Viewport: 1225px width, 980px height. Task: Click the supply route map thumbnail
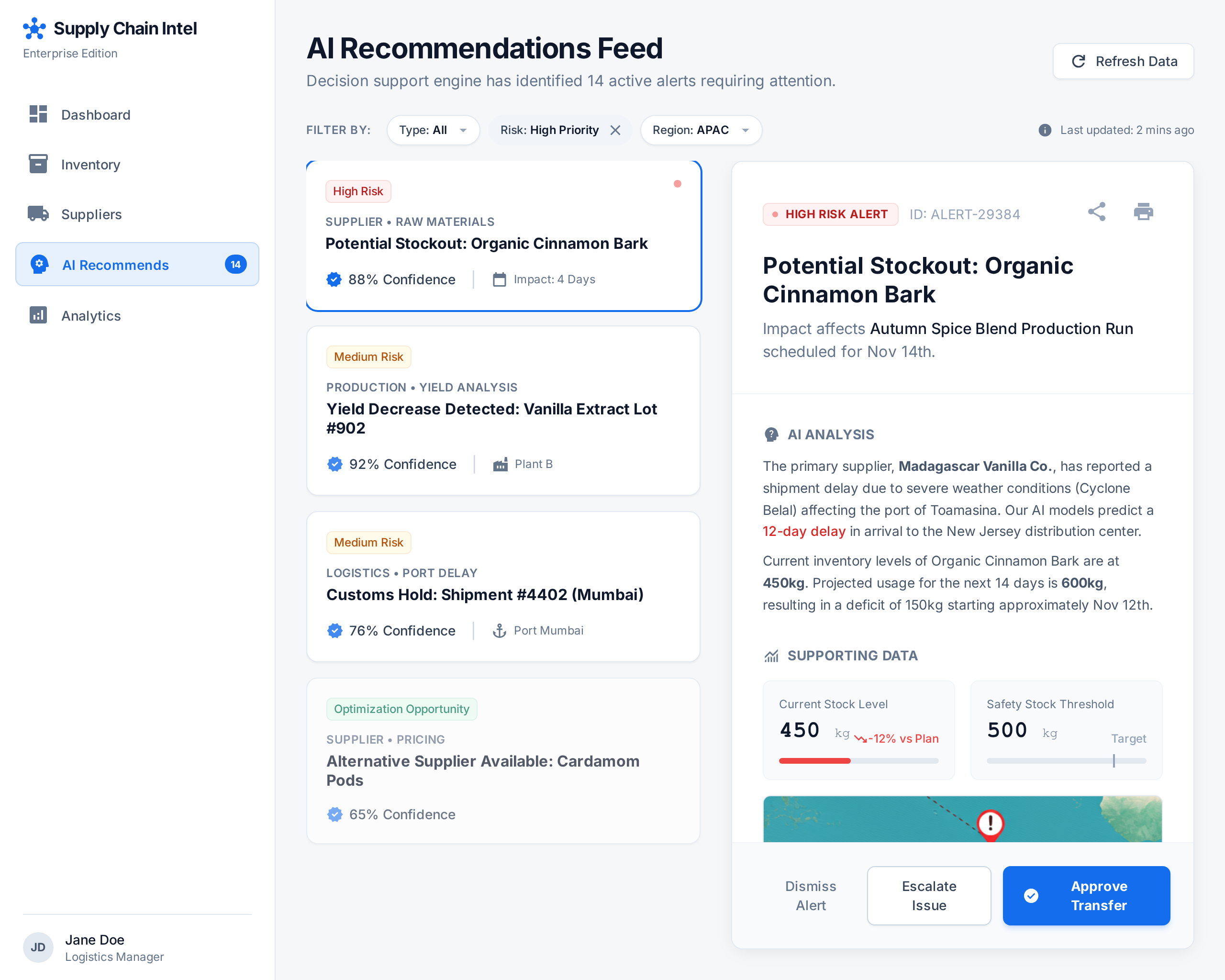[x=962, y=819]
